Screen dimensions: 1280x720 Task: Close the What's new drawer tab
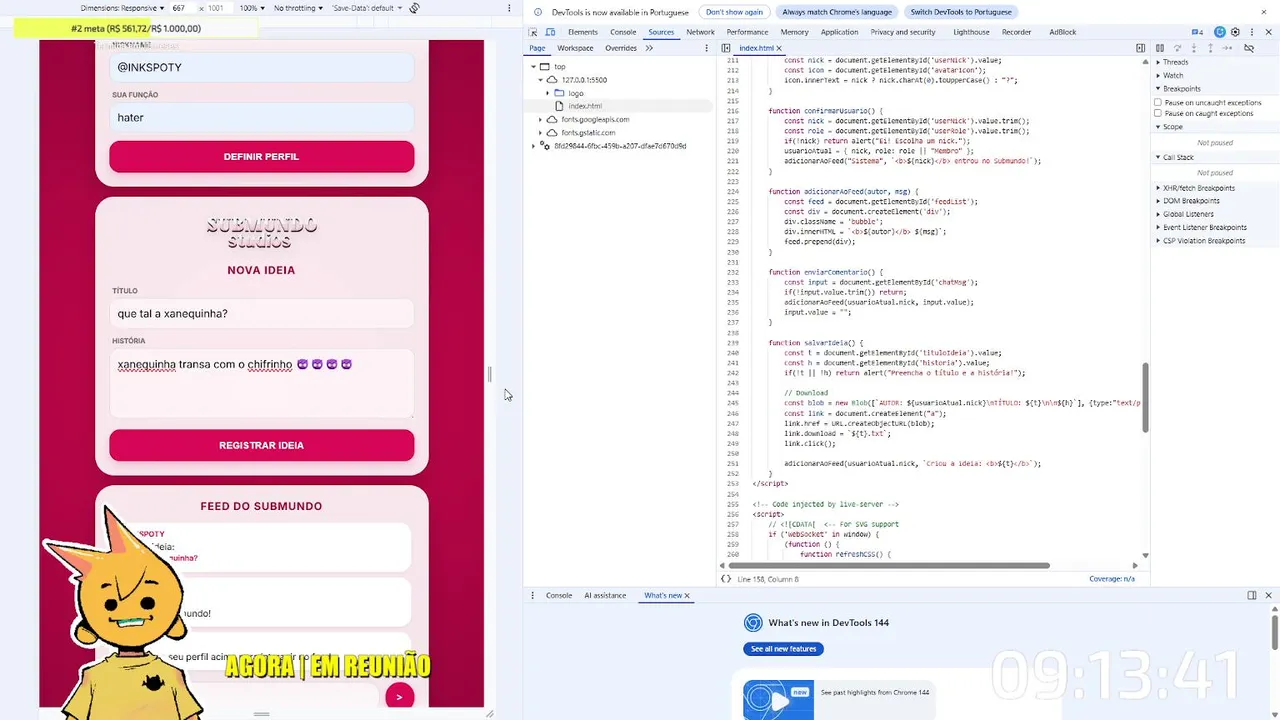coord(687,596)
